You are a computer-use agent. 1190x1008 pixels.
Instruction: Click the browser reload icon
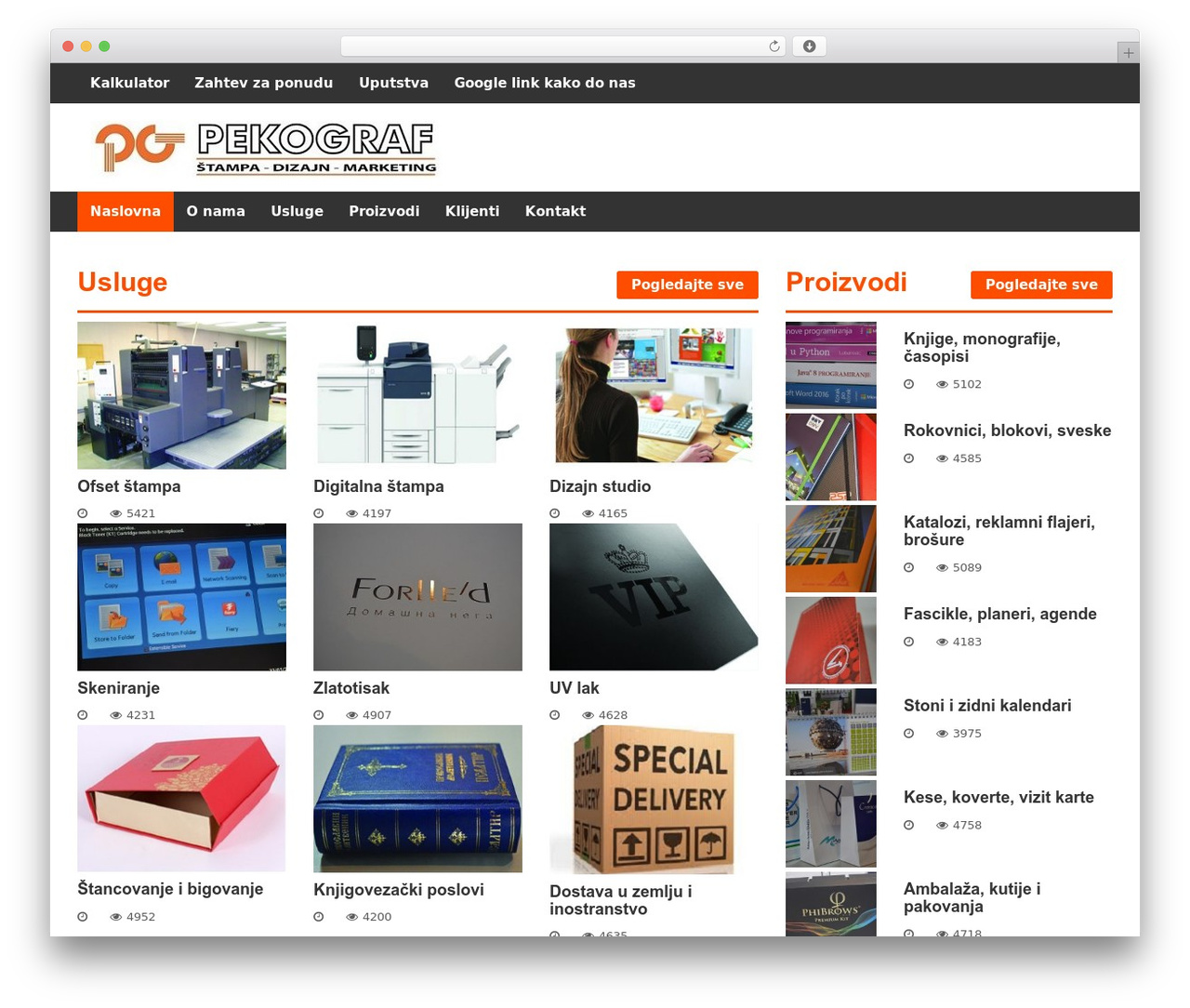(x=773, y=46)
